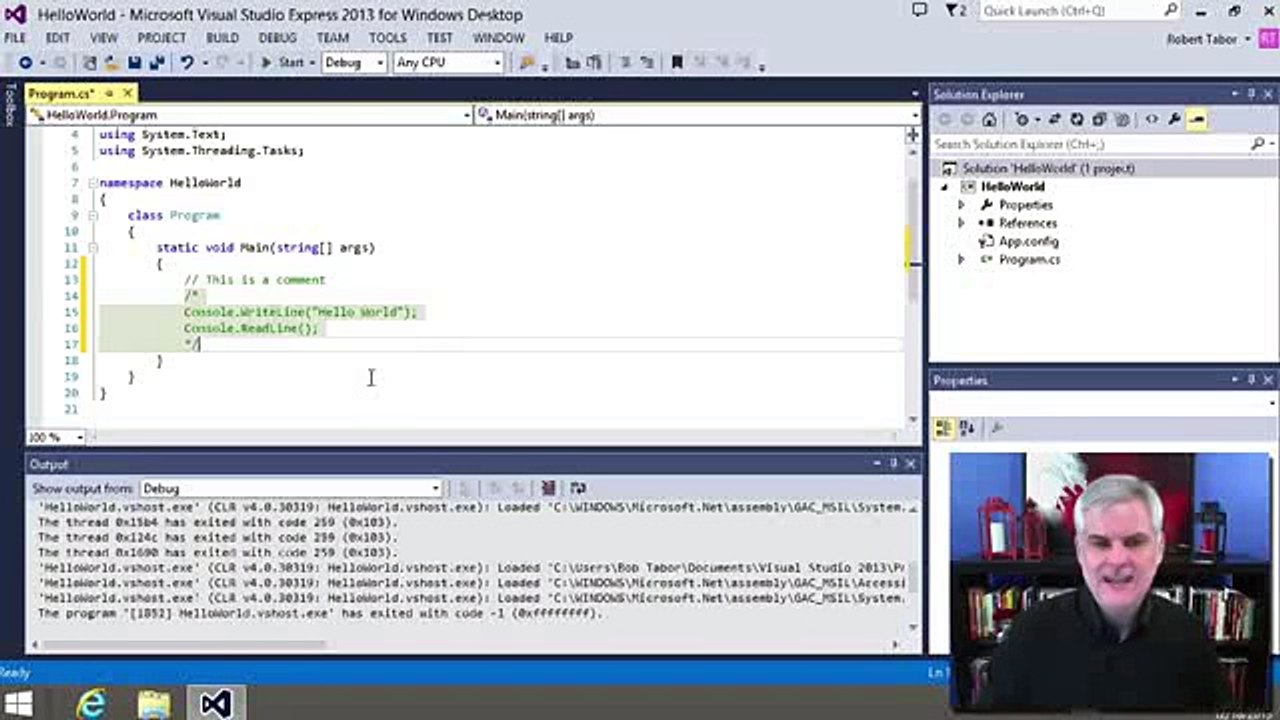Open the FILE menu

pos(15,38)
